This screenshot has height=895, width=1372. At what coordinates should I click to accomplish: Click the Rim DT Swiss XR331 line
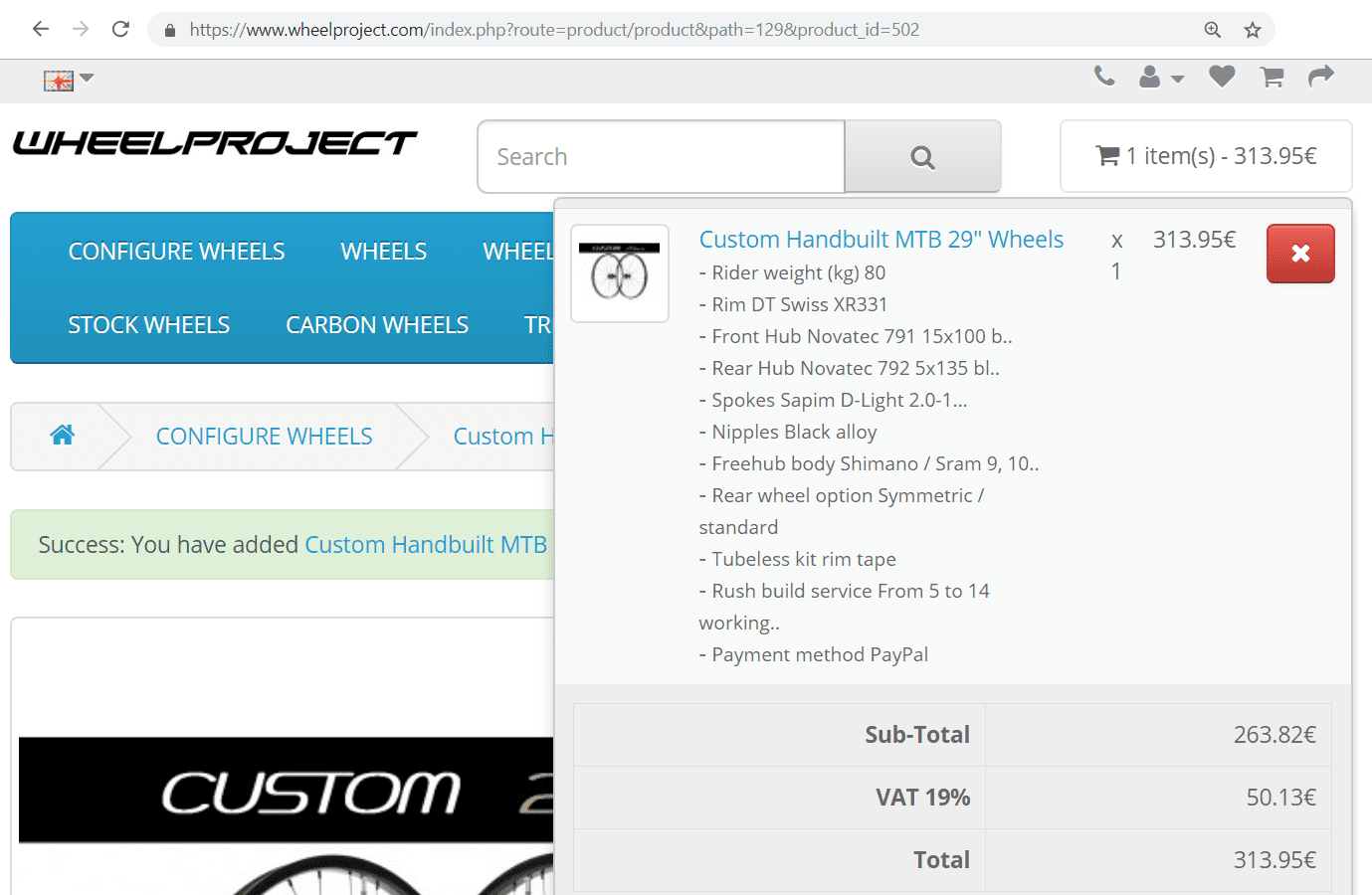793,304
